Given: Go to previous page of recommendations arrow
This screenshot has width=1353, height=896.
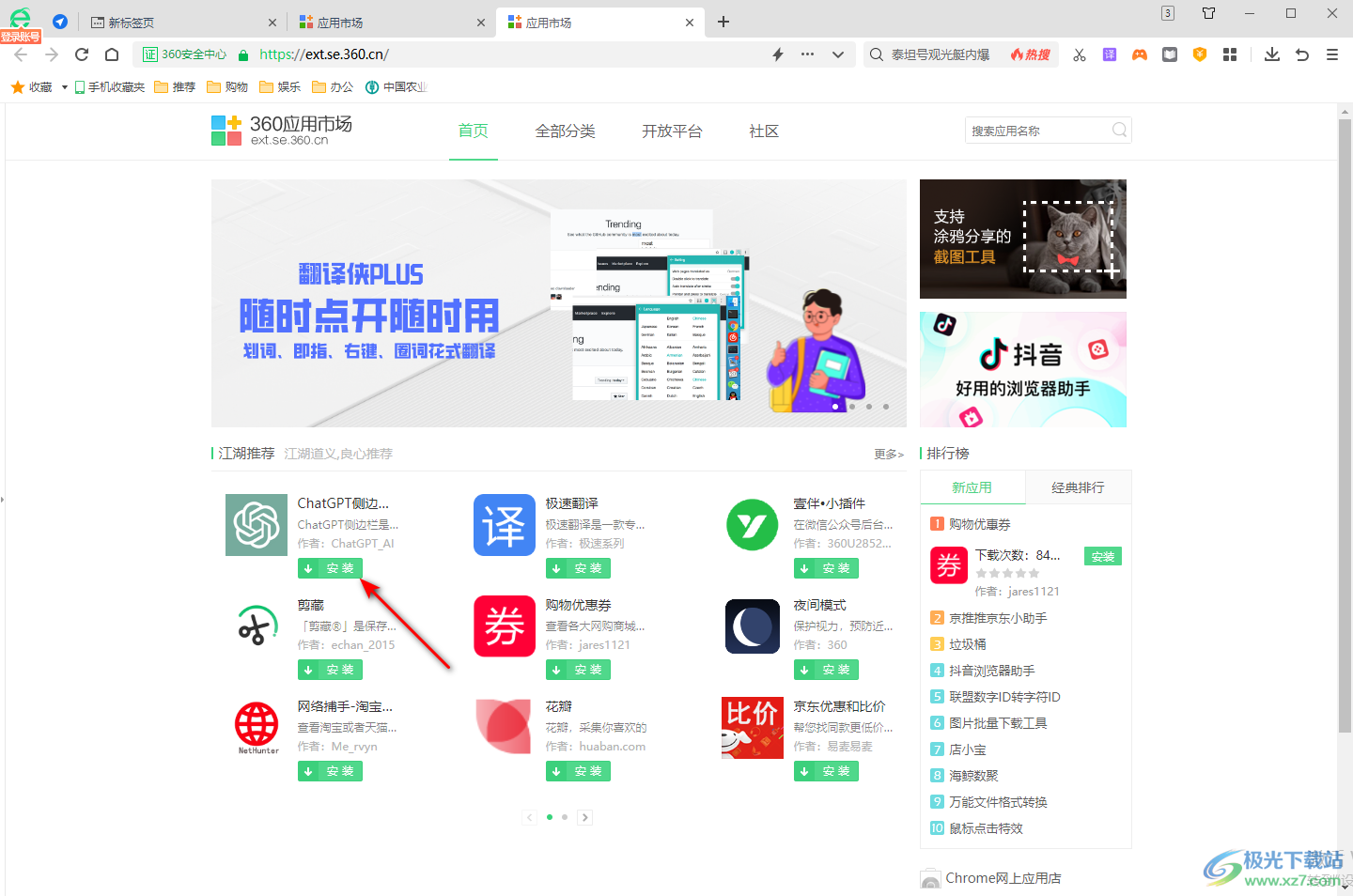Looking at the screenshot, I should pos(530,817).
